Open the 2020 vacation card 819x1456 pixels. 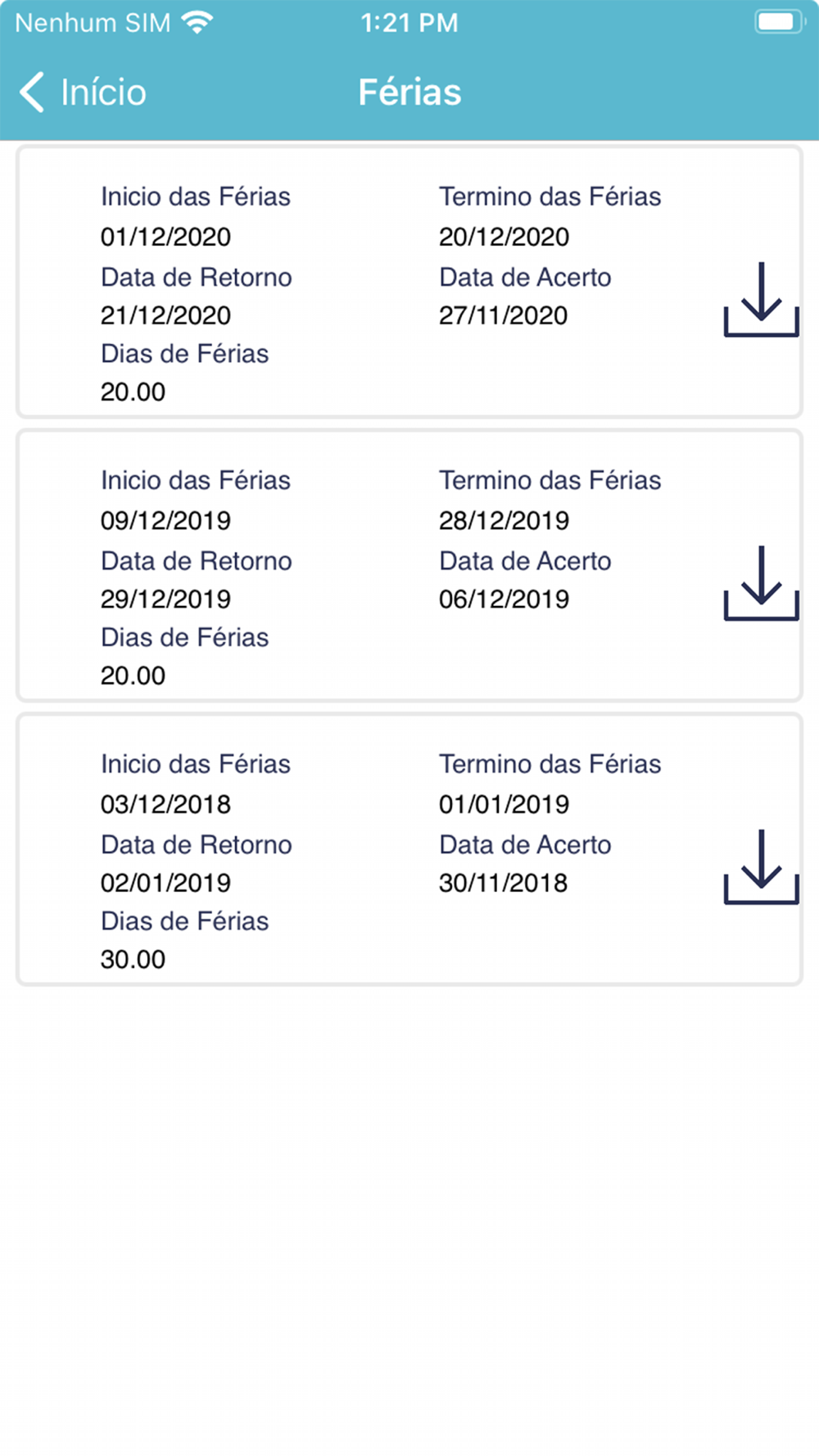409,282
